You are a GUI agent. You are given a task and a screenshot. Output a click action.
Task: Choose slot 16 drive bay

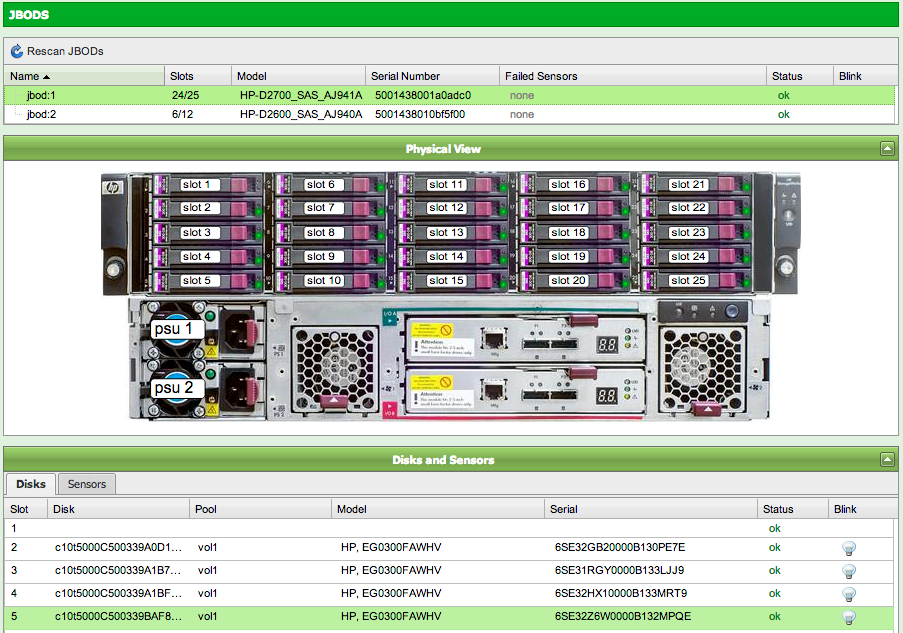tap(568, 185)
